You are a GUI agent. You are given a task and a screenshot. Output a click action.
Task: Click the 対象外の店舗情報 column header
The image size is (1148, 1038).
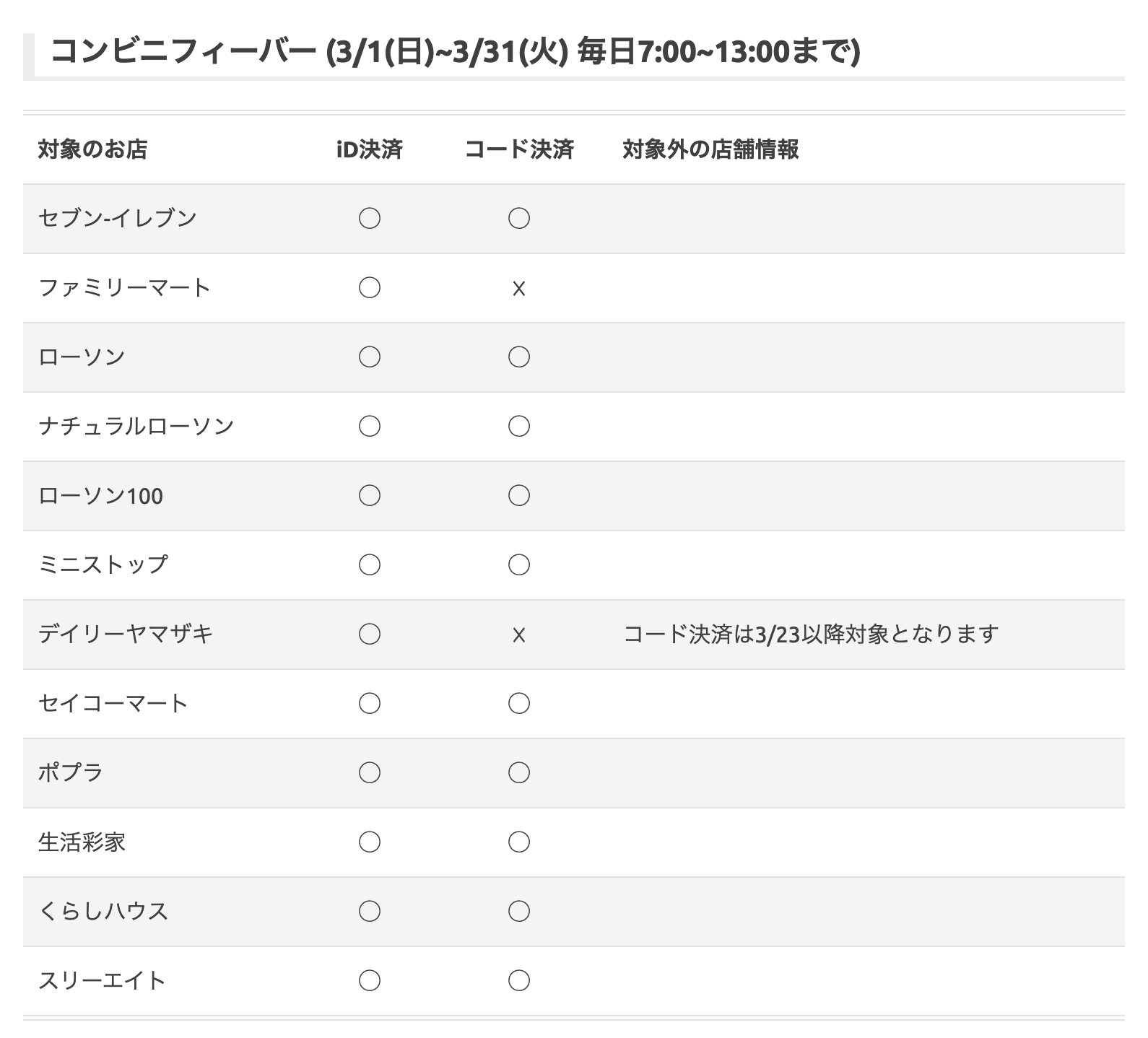tap(710, 149)
